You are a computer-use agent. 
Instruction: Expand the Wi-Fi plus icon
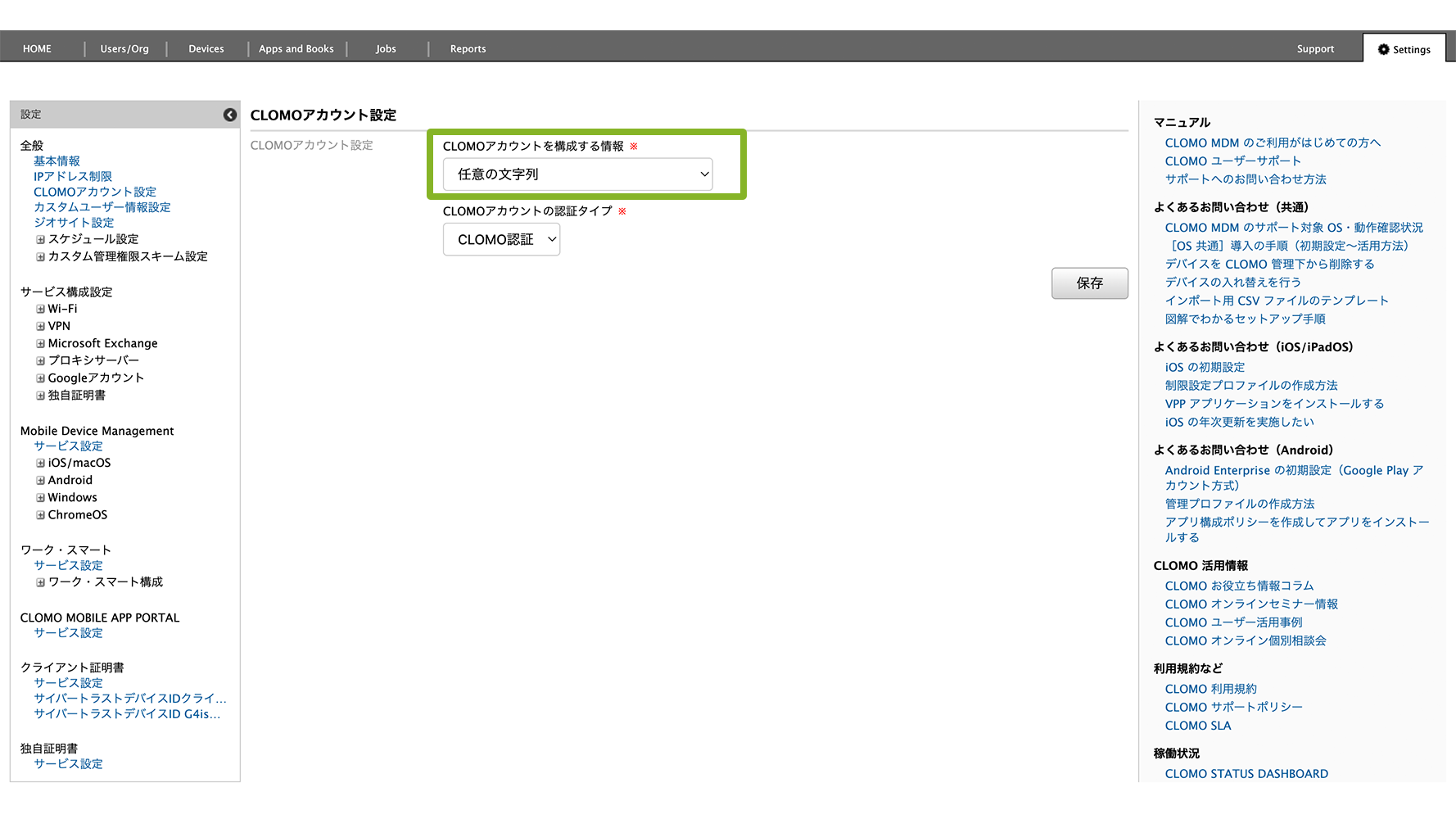point(40,310)
